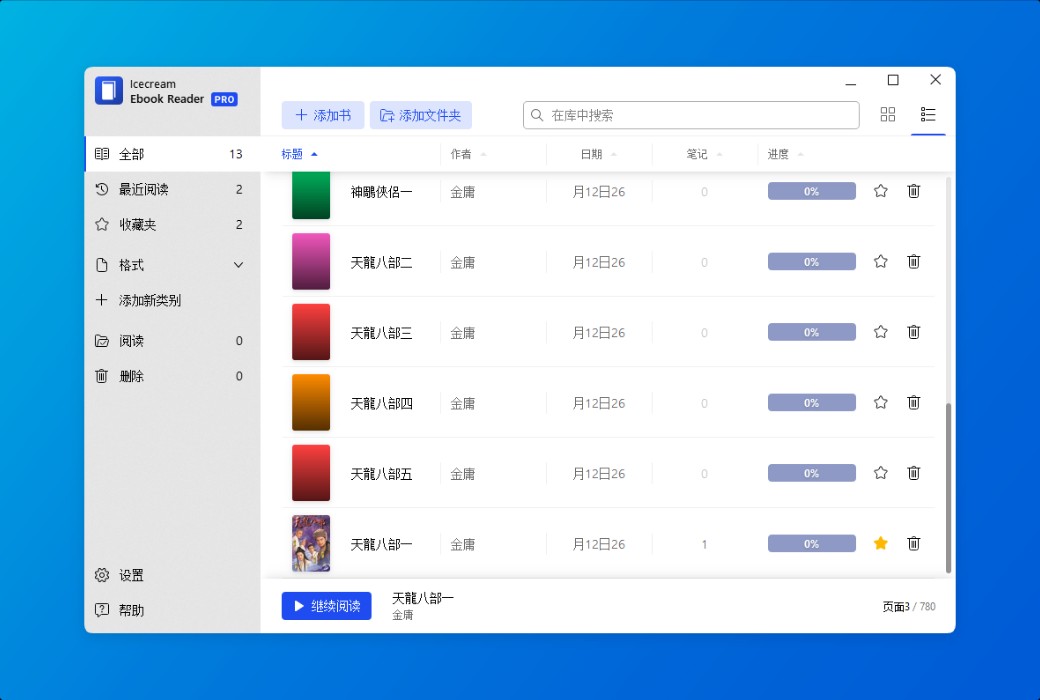Click the 天龍八部四 cover thumbnail
The image size is (1040, 700).
310,402
